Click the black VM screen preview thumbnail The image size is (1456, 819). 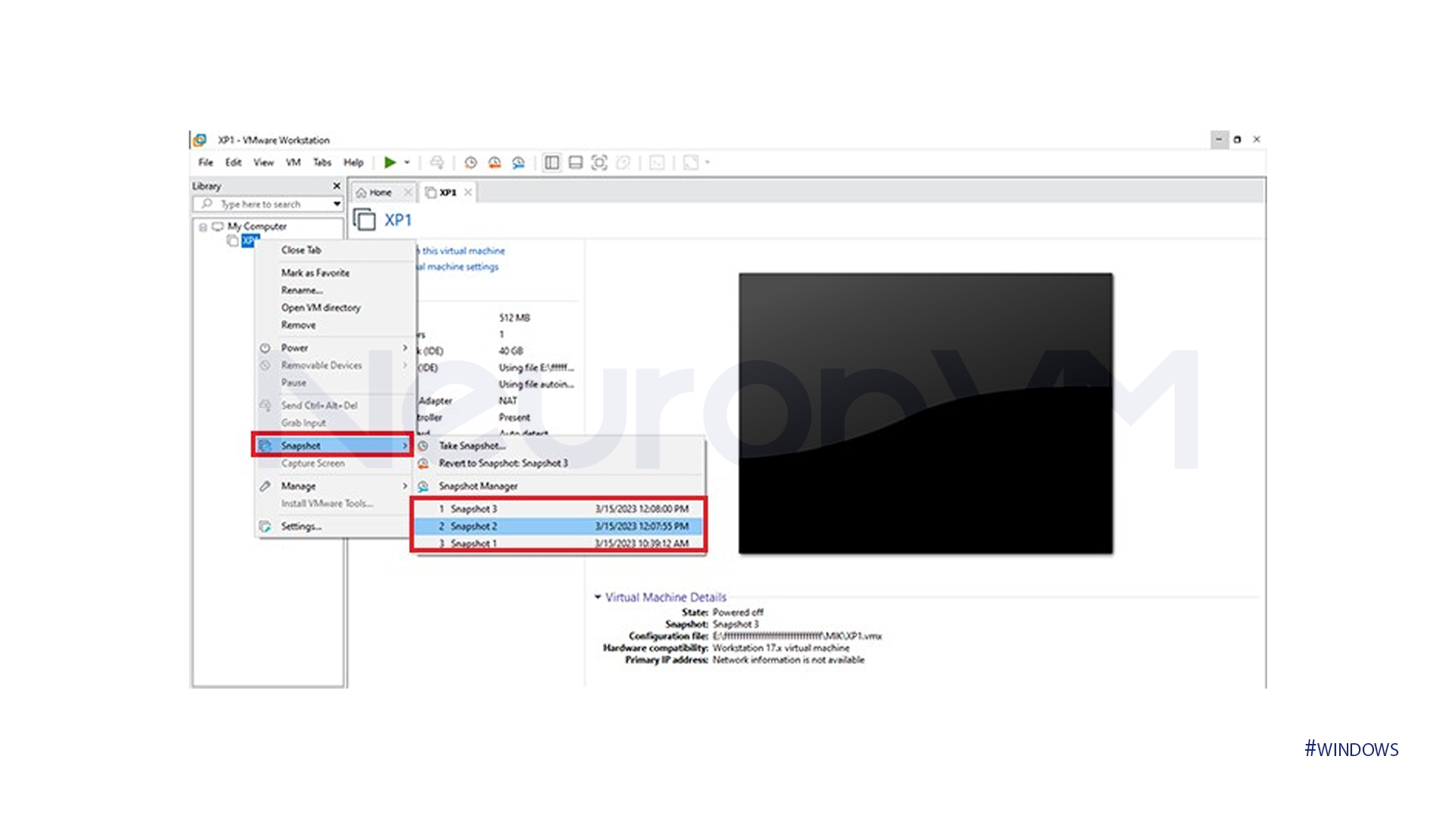pyautogui.click(x=926, y=413)
